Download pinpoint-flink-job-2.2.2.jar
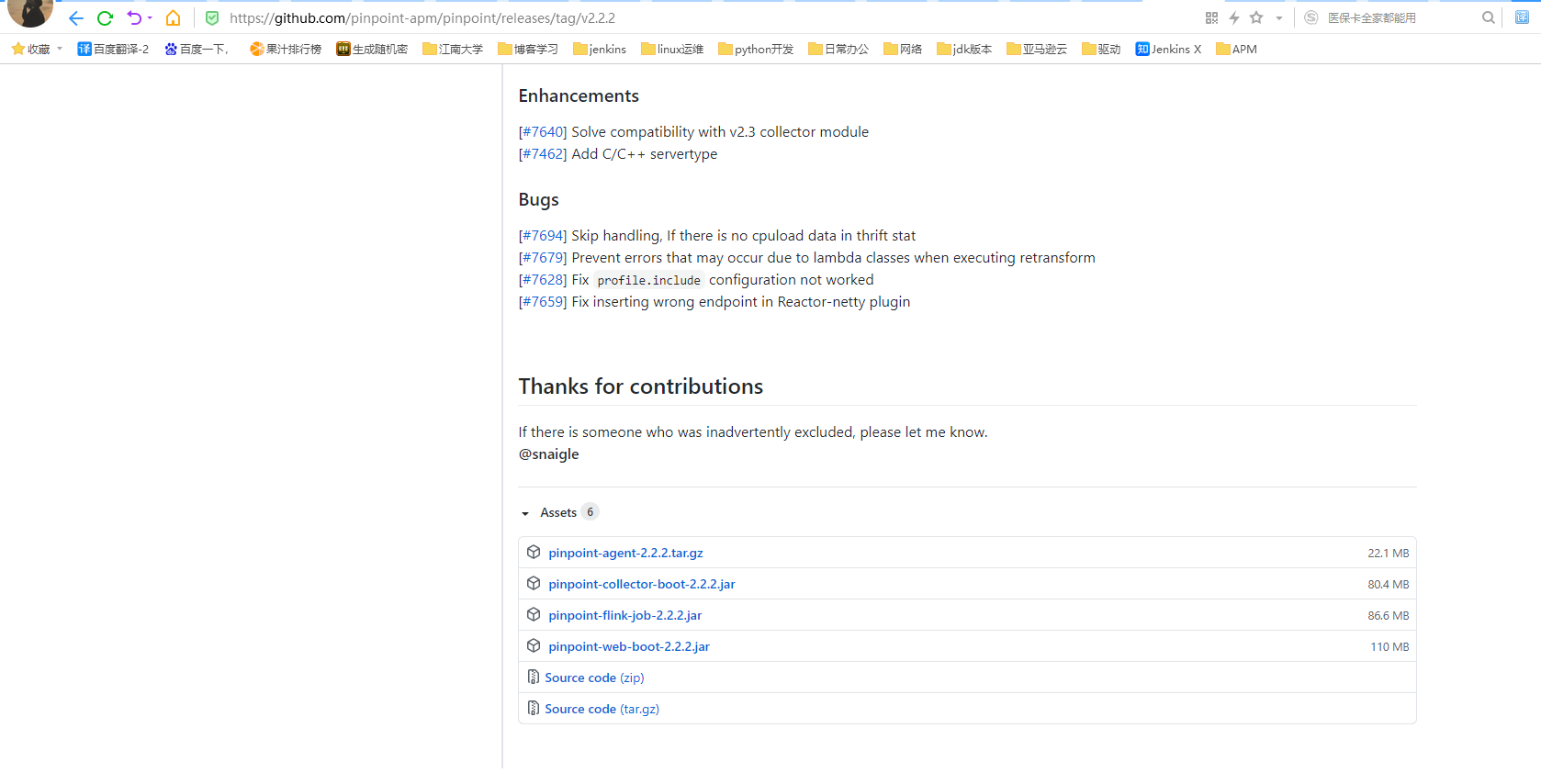Image resolution: width=1541 pixels, height=784 pixels. pyautogui.click(x=625, y=615)
